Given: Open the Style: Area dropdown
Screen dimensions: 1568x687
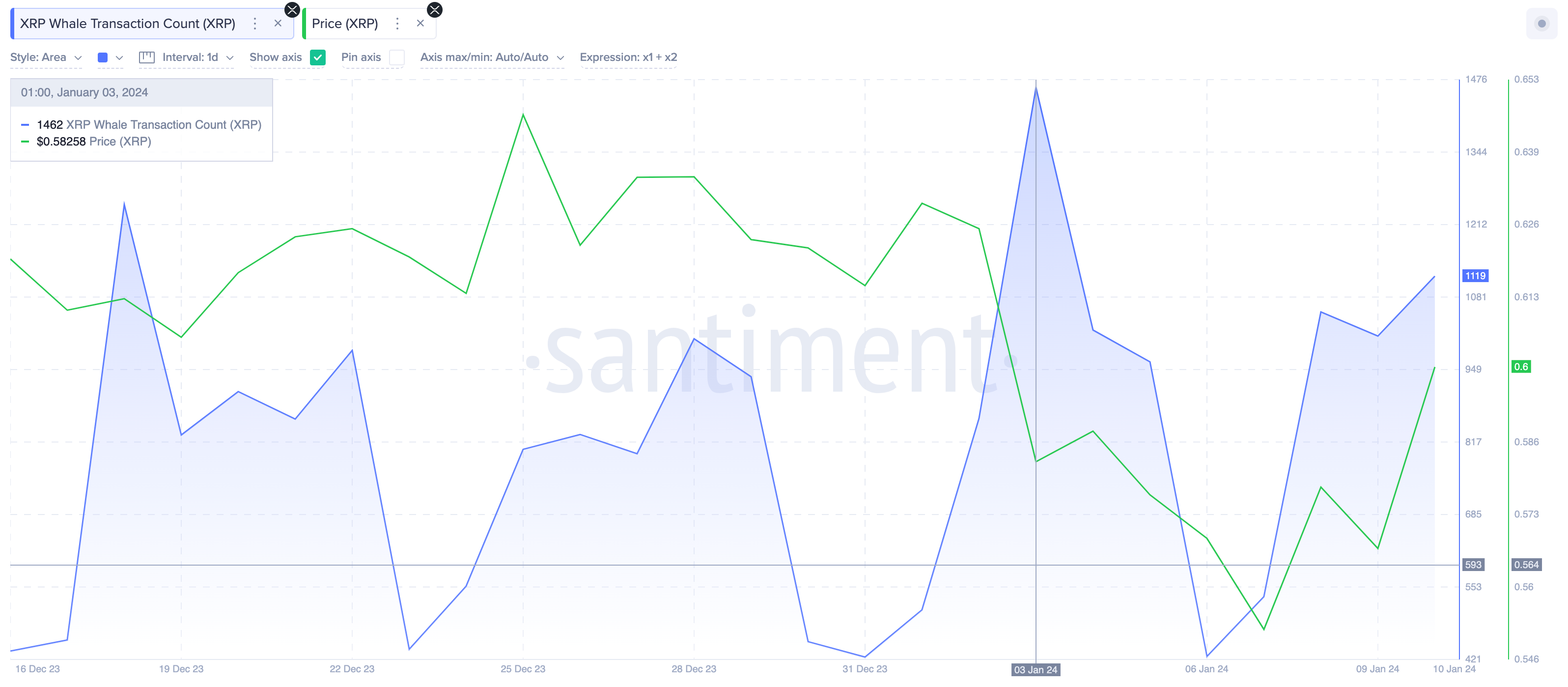Looking at the screenshot, I should pyautogui.click(x=46, y=57).
